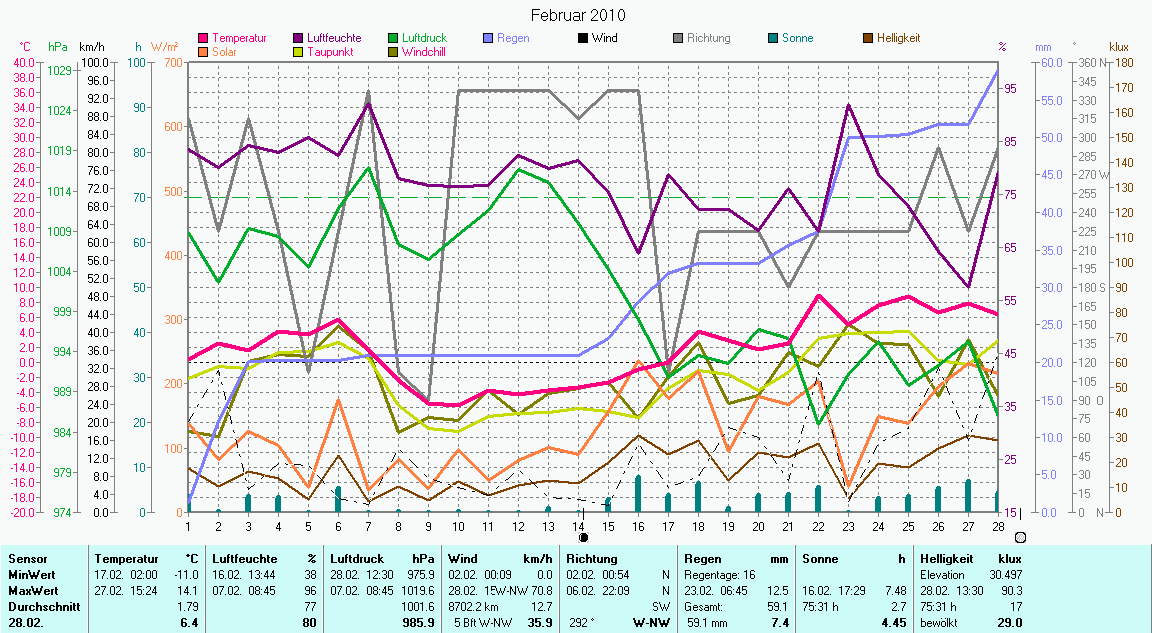This screenshot has height=633, width=1152.
Task: Click the pink Temperatur legend swatch
Action: (204, 39)
